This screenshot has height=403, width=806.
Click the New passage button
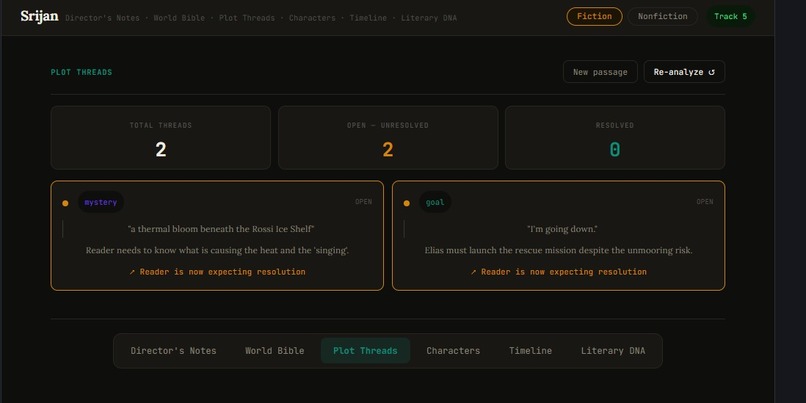click(x=600, y=72)
